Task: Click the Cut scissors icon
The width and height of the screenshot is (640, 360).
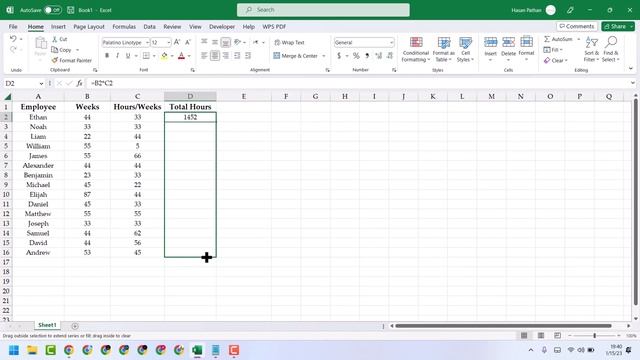Action: (x=55, y=39)
